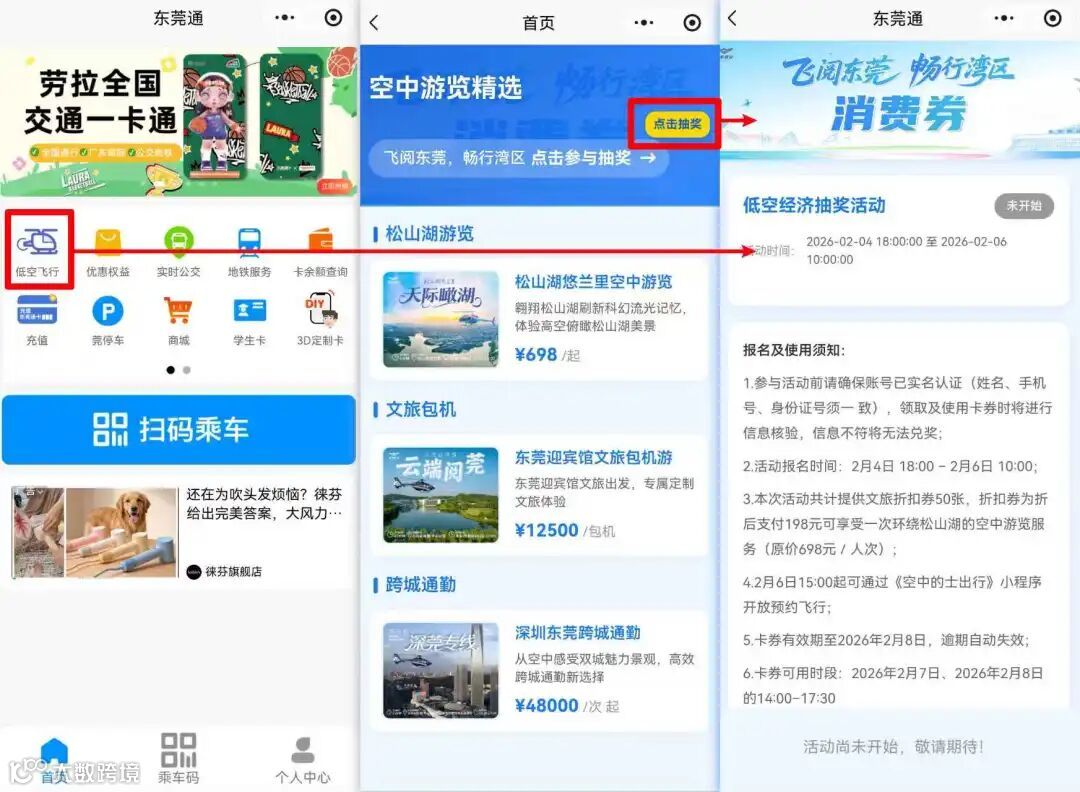
Task: Open more options in the left 东莞通 header
Action: (284, 18)
